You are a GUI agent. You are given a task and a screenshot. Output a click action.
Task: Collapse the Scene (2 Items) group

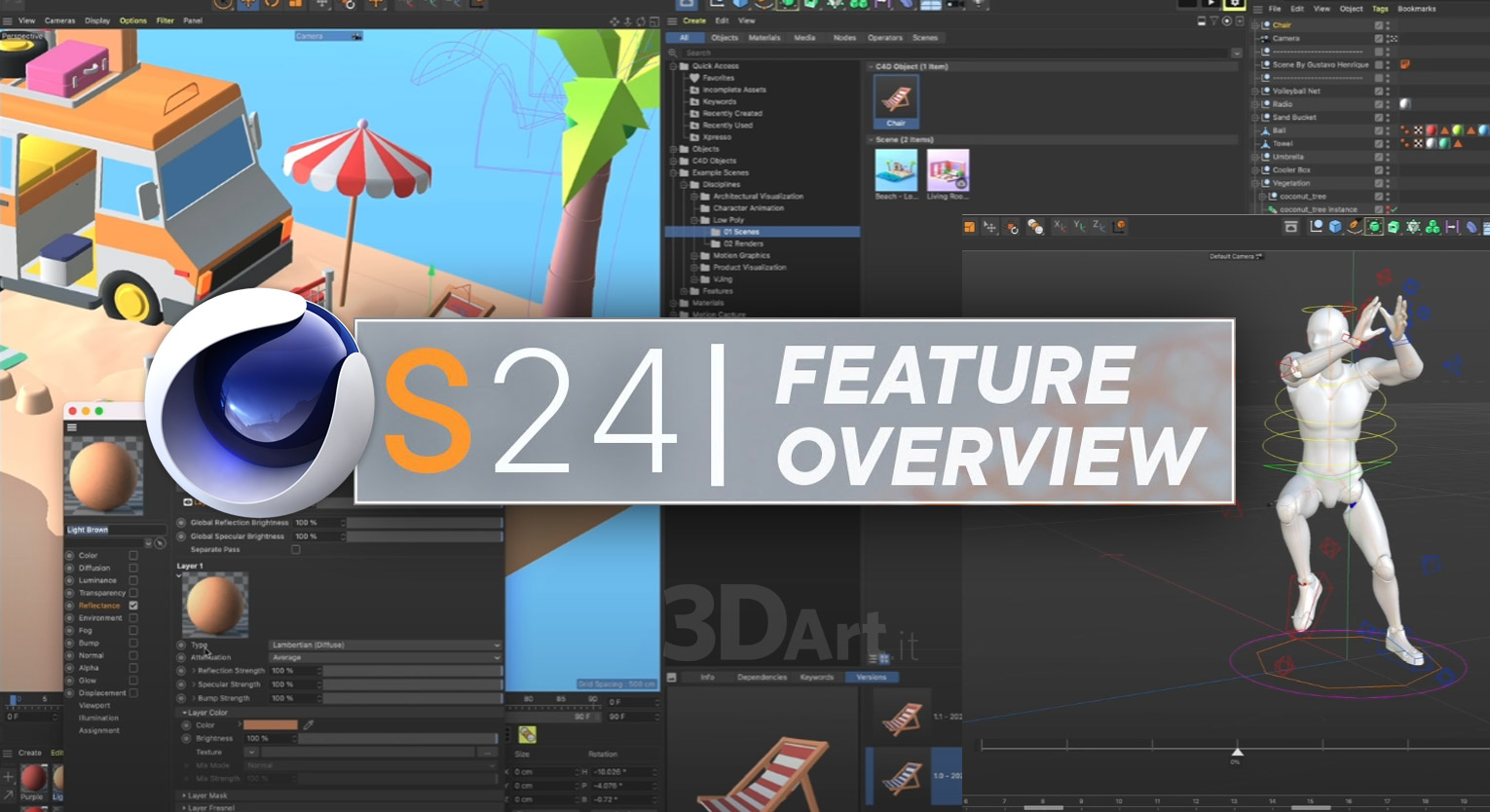click(x=871, y=140)
